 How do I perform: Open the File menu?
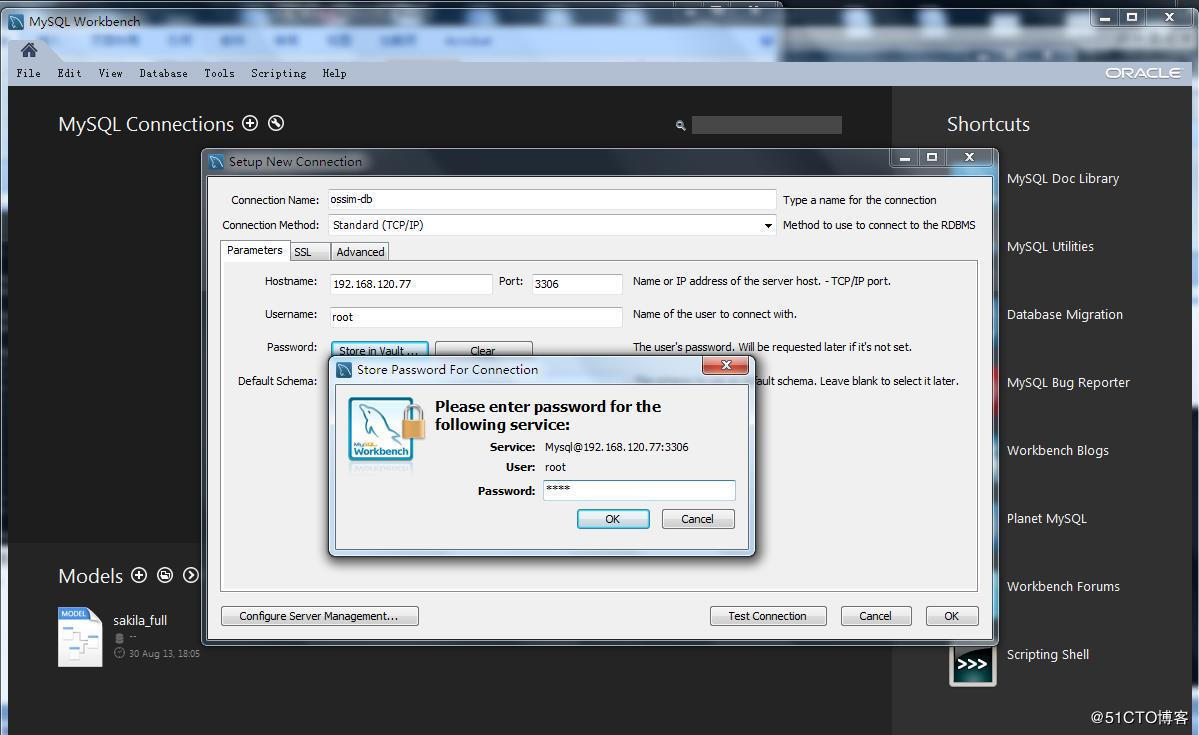click(28, 73)
